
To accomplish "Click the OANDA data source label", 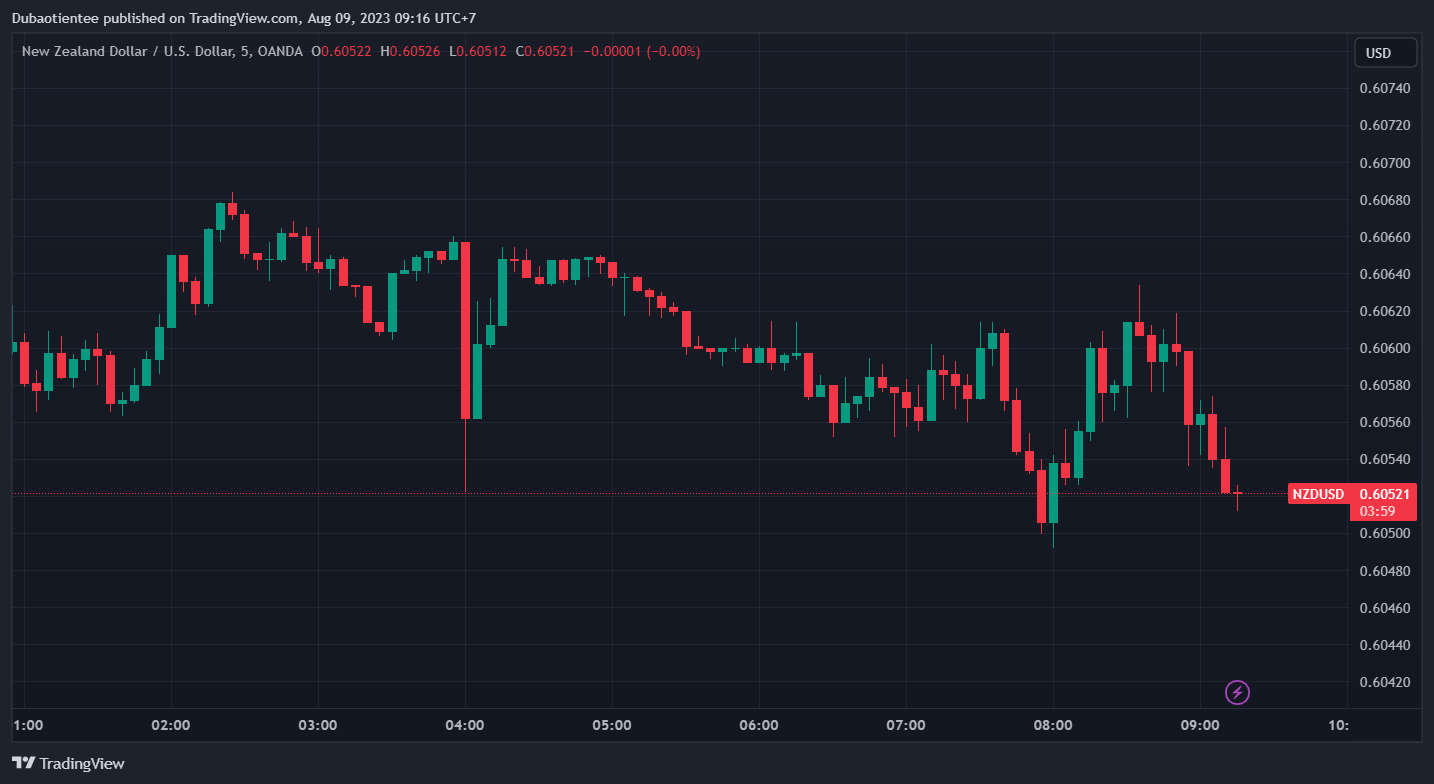I will 279,51.
